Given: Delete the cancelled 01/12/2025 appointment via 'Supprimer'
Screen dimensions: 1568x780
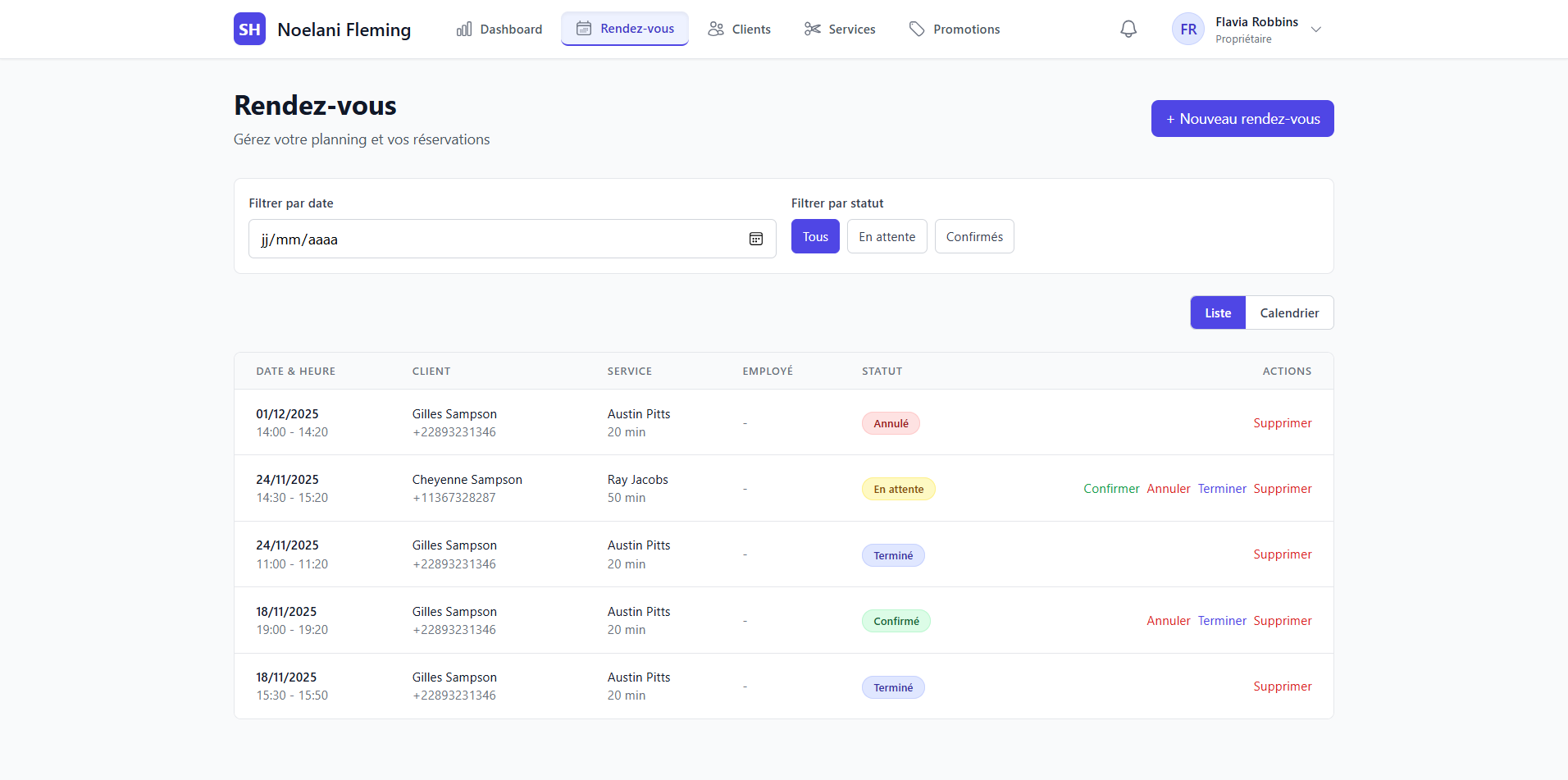Looking at the screenshot, I should 1282,422.
